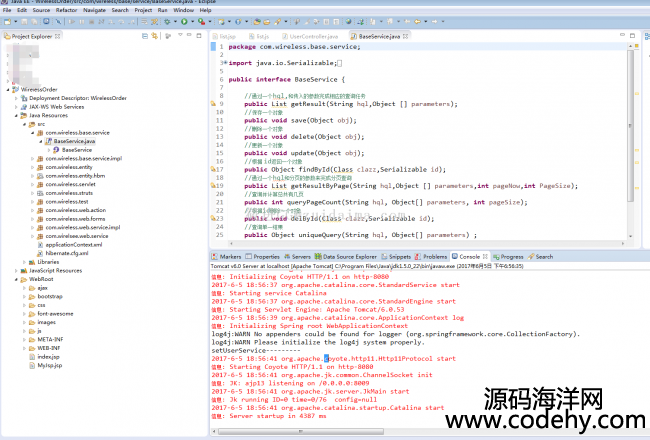This screenshot has width=650, height=440.
Task: Open the File menu
Action: coord(7,10)
